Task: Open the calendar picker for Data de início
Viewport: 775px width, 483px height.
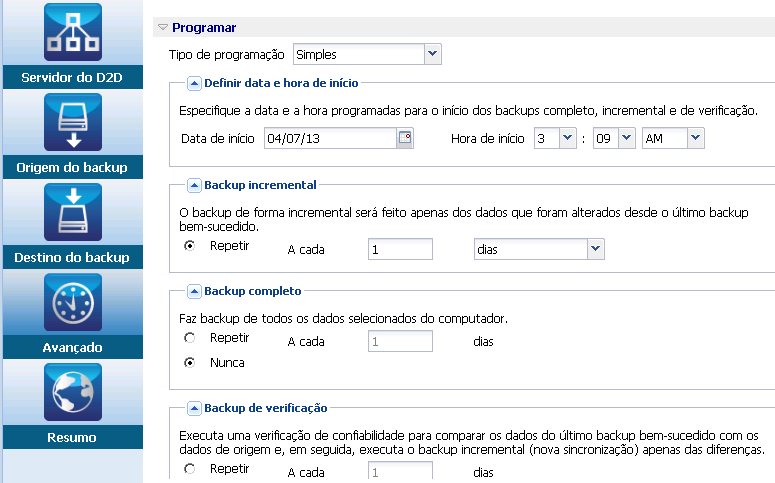Action: pos(405,138)
